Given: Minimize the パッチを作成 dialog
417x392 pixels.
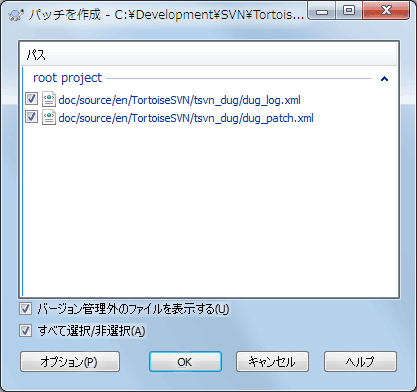Looking at the screenshot, I should [x=322, y=11].
